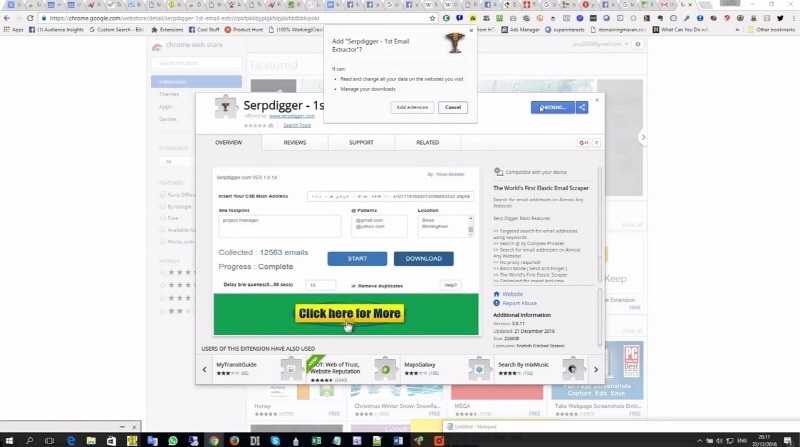Open the RELATED tab
Screen dimensions: 800x447
(428, 142)
